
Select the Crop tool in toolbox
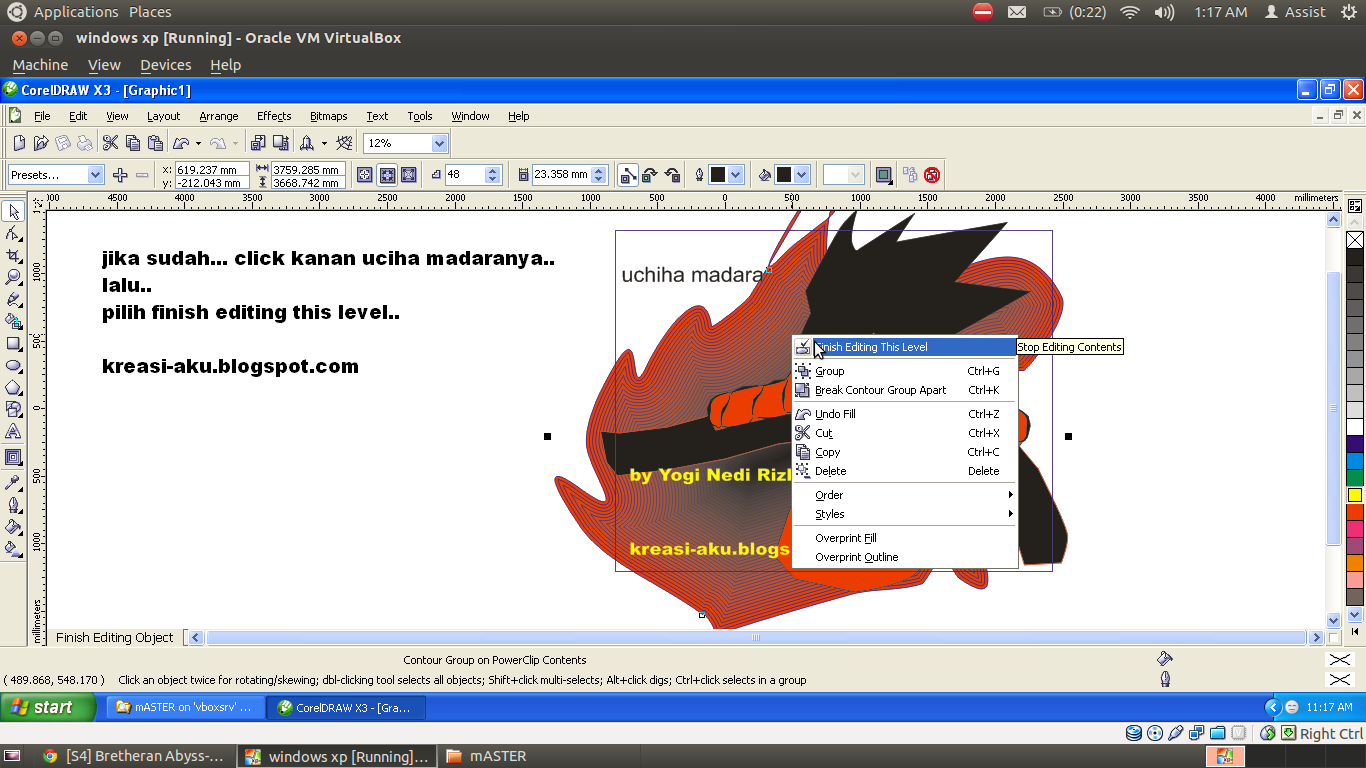(14, 255)
